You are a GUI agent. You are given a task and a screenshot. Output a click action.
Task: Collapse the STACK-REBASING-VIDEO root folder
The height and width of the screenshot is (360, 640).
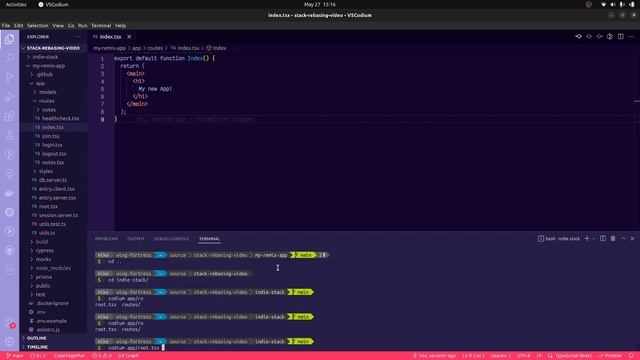coord(53,48)
